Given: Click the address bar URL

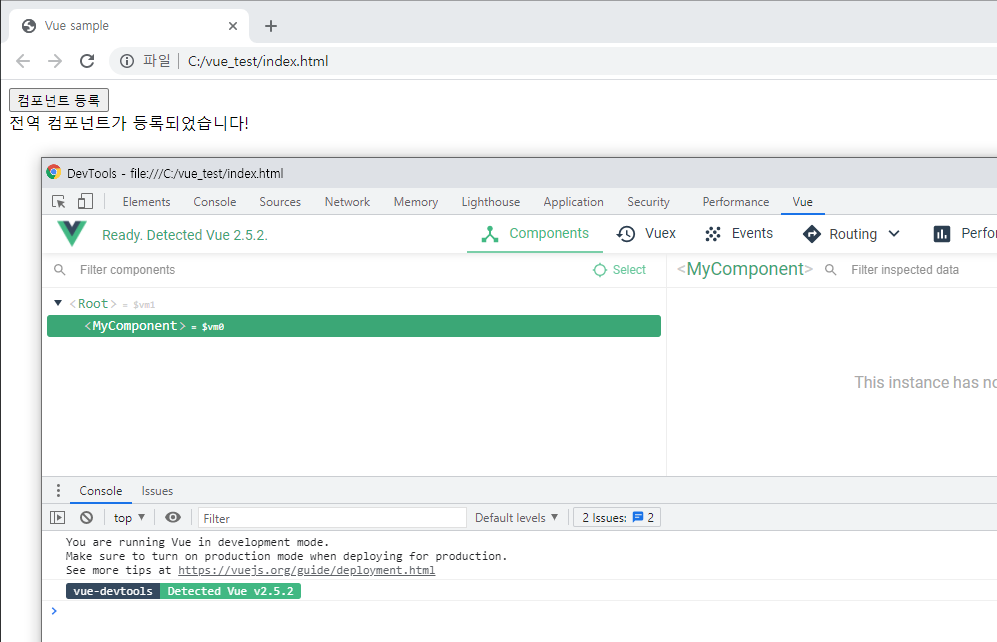Looking at the screenshot, I should pyautogui.click(x=258, y=61).
